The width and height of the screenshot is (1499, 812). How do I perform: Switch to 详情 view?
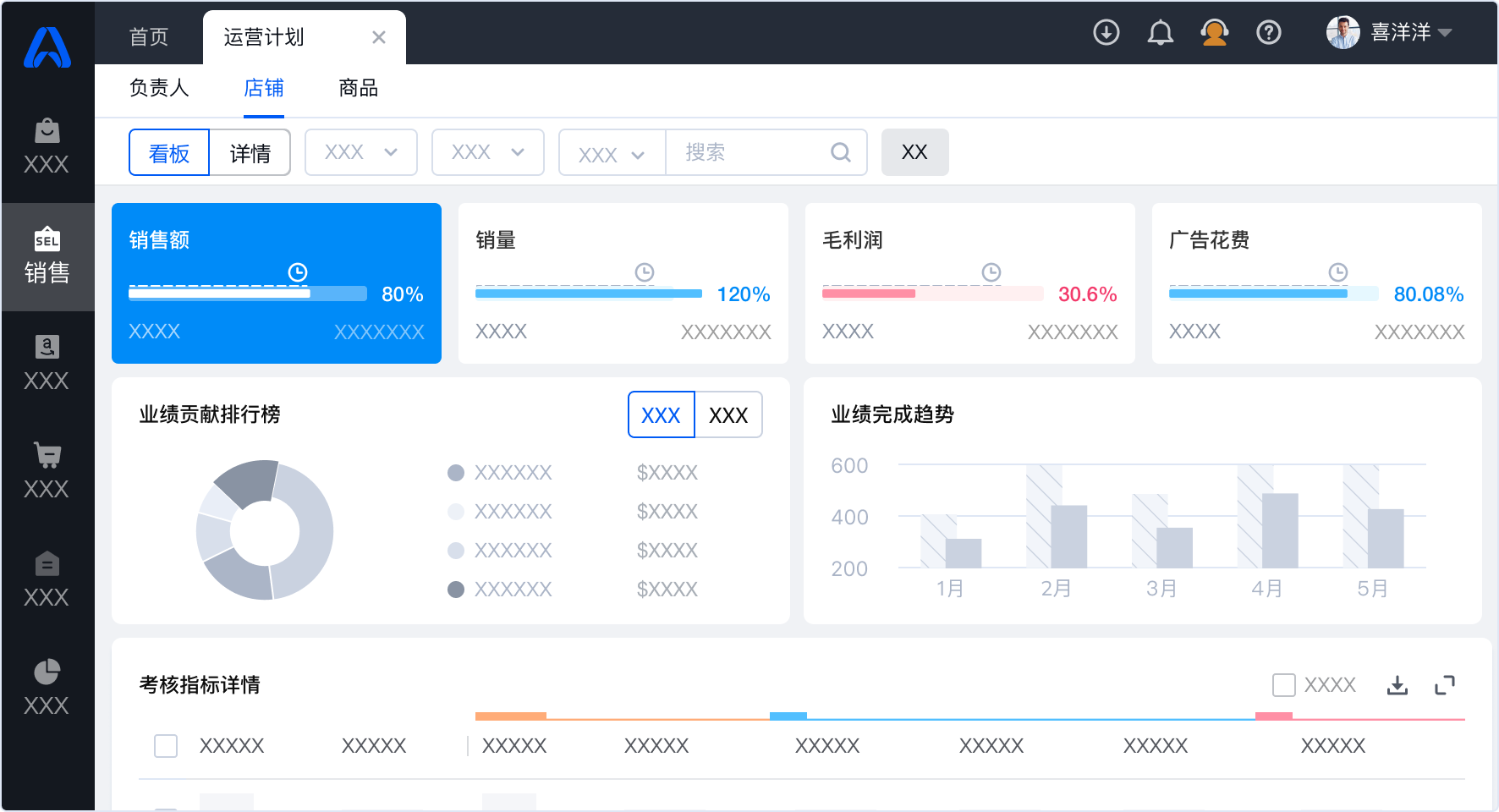pyautogui.click(x=250, y=152)
